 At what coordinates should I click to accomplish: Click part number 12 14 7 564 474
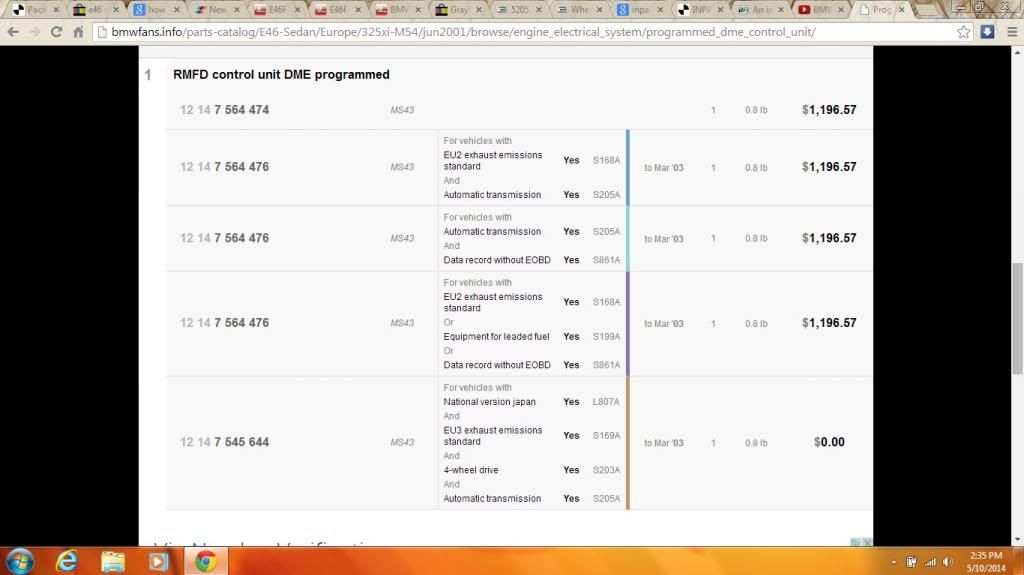coord(225,110)
